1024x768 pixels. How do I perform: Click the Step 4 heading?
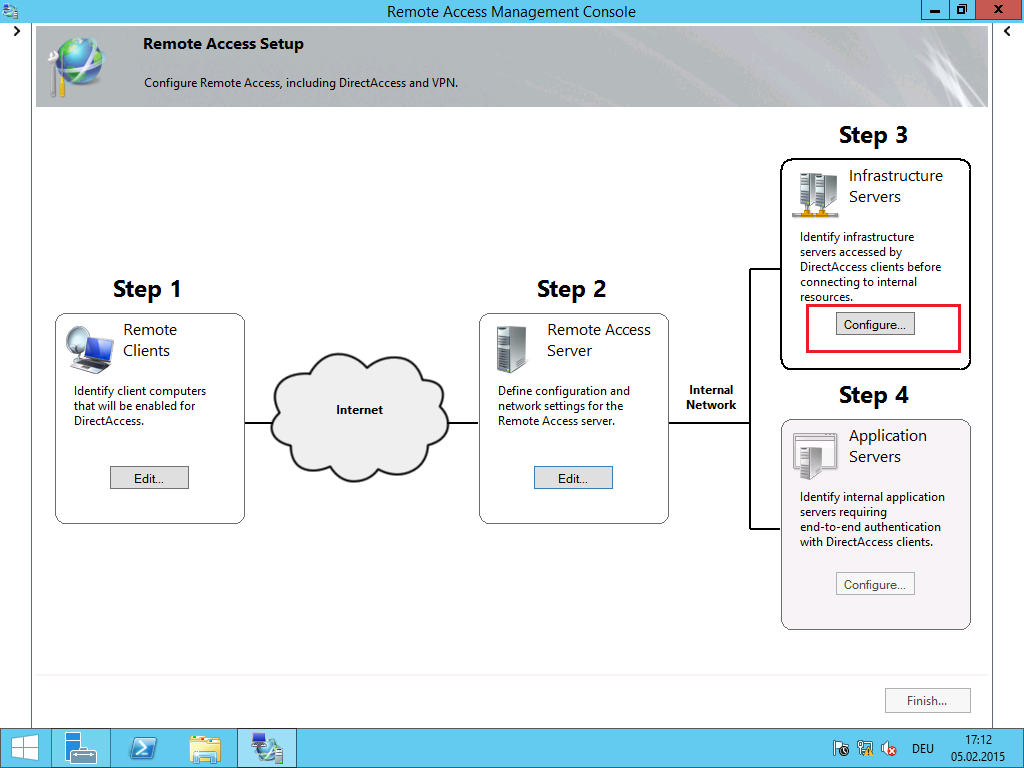(x=873, y=395)
